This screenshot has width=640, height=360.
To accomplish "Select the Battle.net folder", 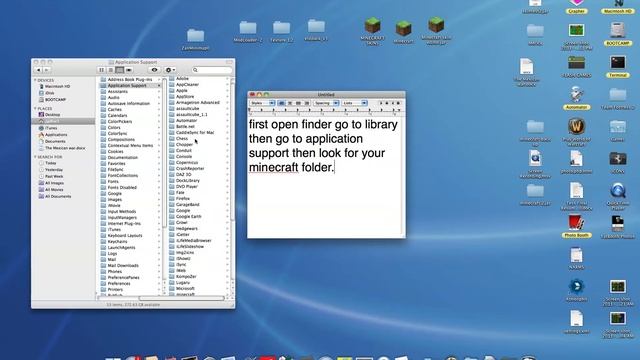I will 182,127.
